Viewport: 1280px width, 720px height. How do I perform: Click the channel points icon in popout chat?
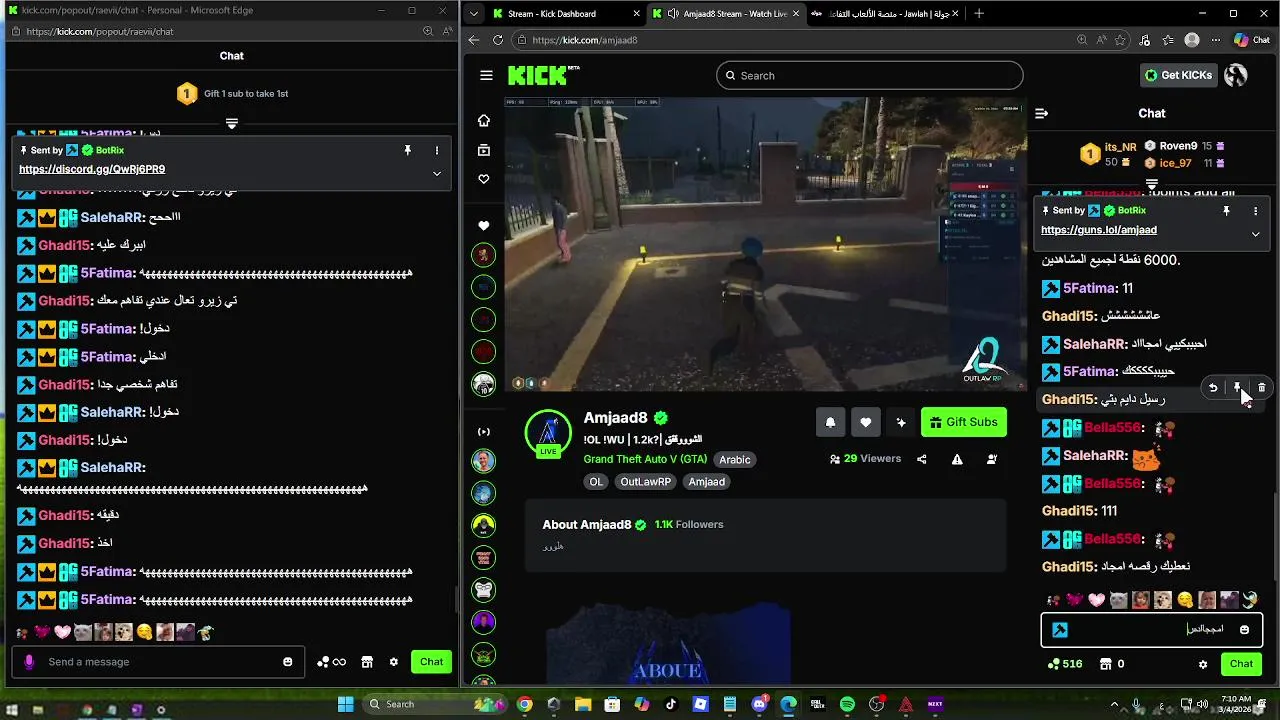tap(331, 662)
